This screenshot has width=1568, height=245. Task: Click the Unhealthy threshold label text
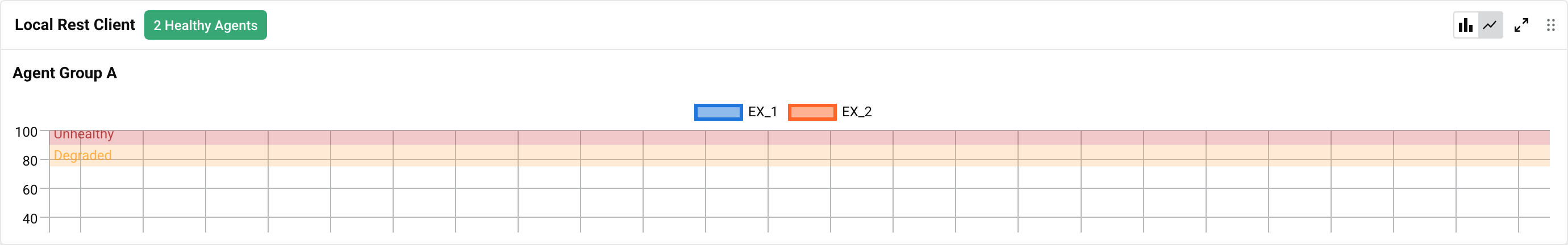point(84,134)
